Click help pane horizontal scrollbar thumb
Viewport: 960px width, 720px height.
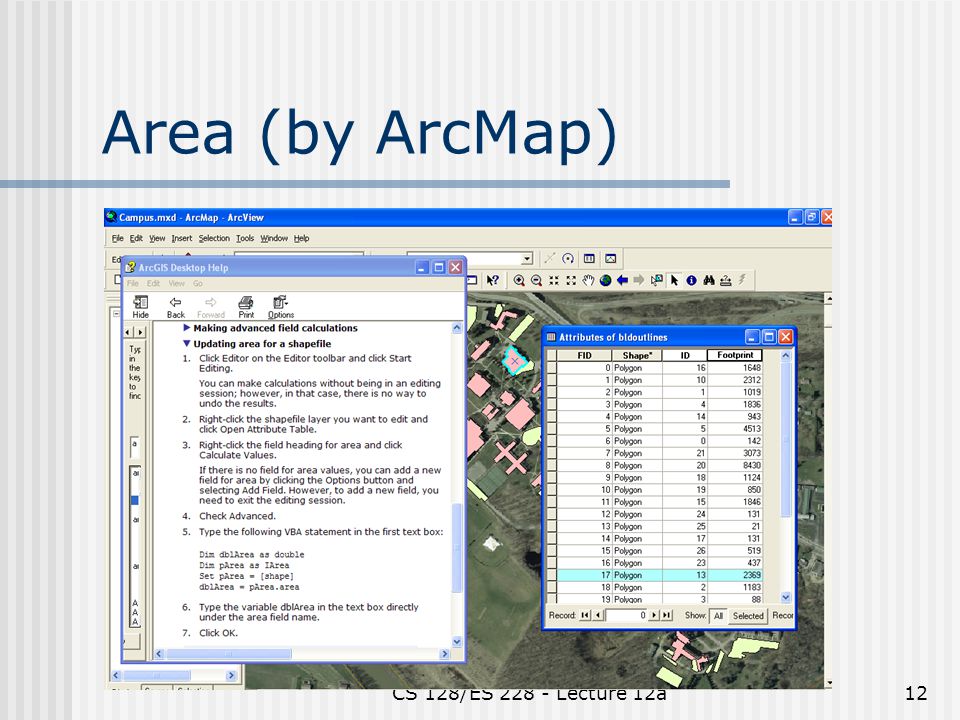tap(228, 654)
